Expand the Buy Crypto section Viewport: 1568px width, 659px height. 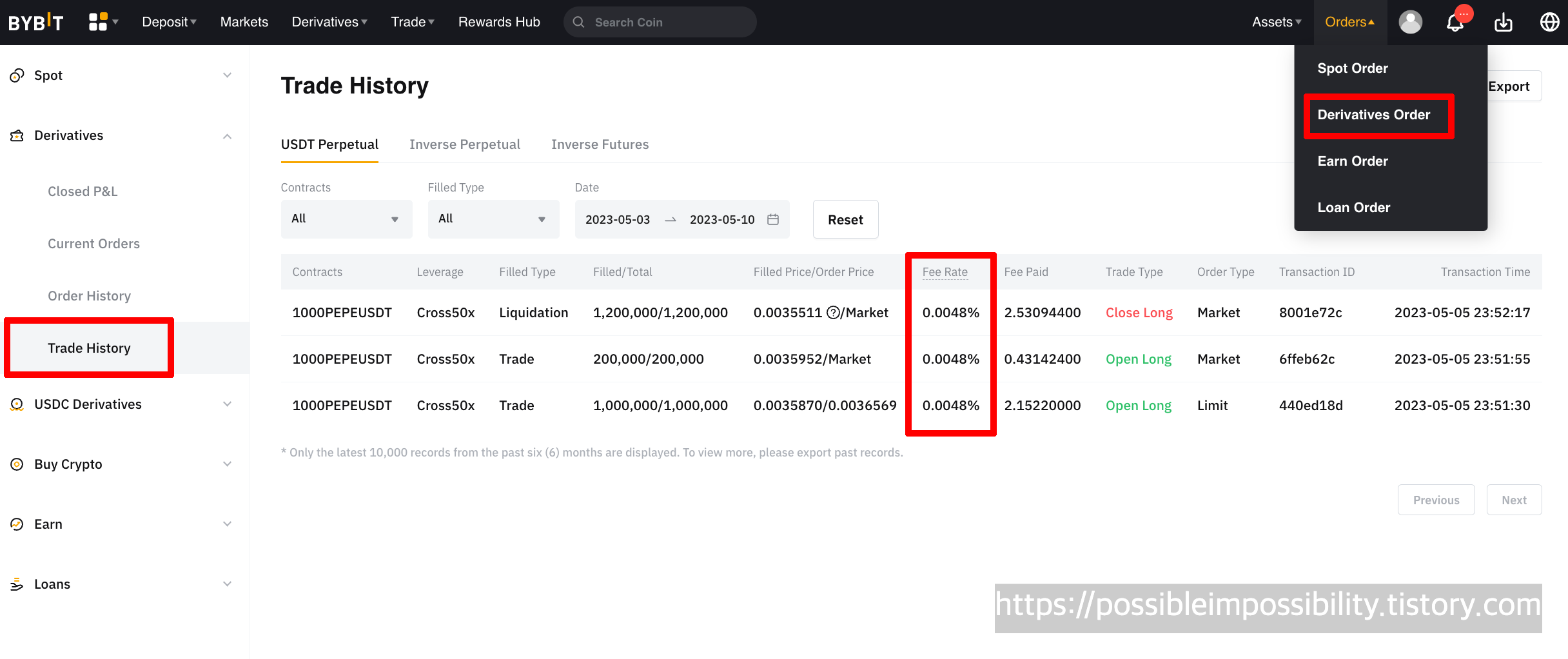click(x=227, y=464)
